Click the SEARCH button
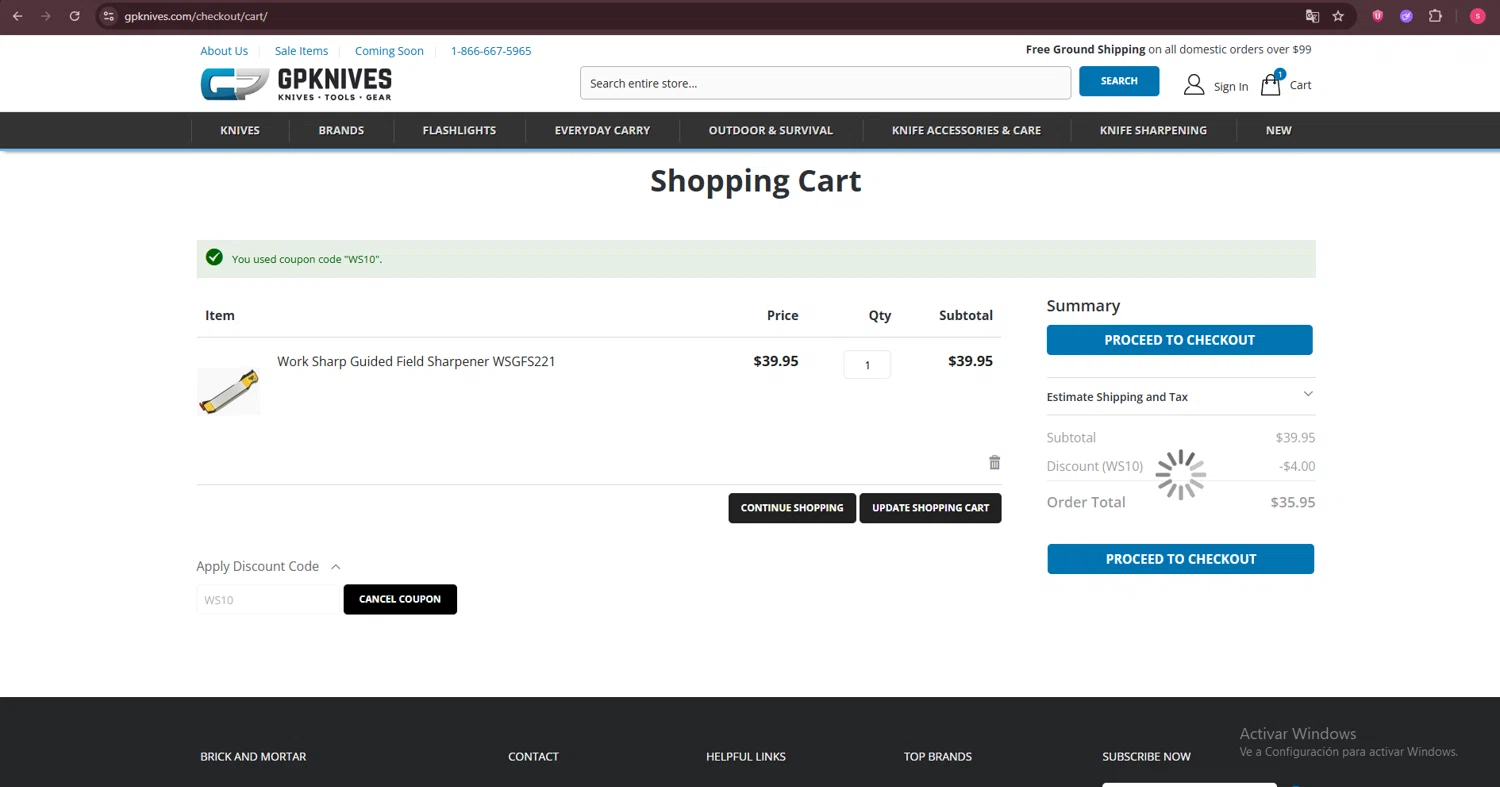This screenshot has width=1500, height=787. coord(1119,81)
